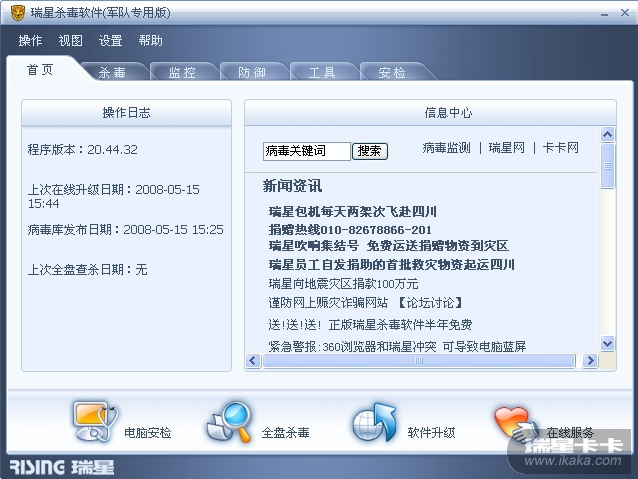
Task: Click the vertical scrollbar thumb in 信息中心
Action: [x=607, y=166]
